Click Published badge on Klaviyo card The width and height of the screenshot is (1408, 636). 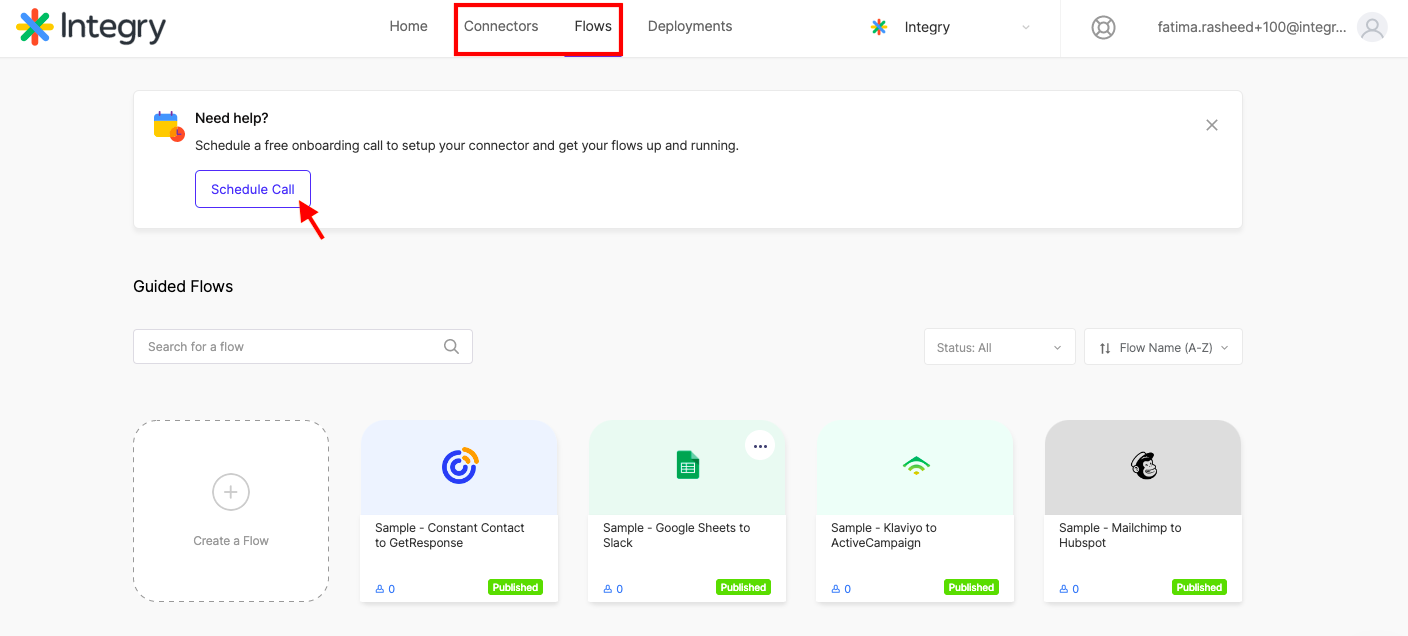coord(972,588)
